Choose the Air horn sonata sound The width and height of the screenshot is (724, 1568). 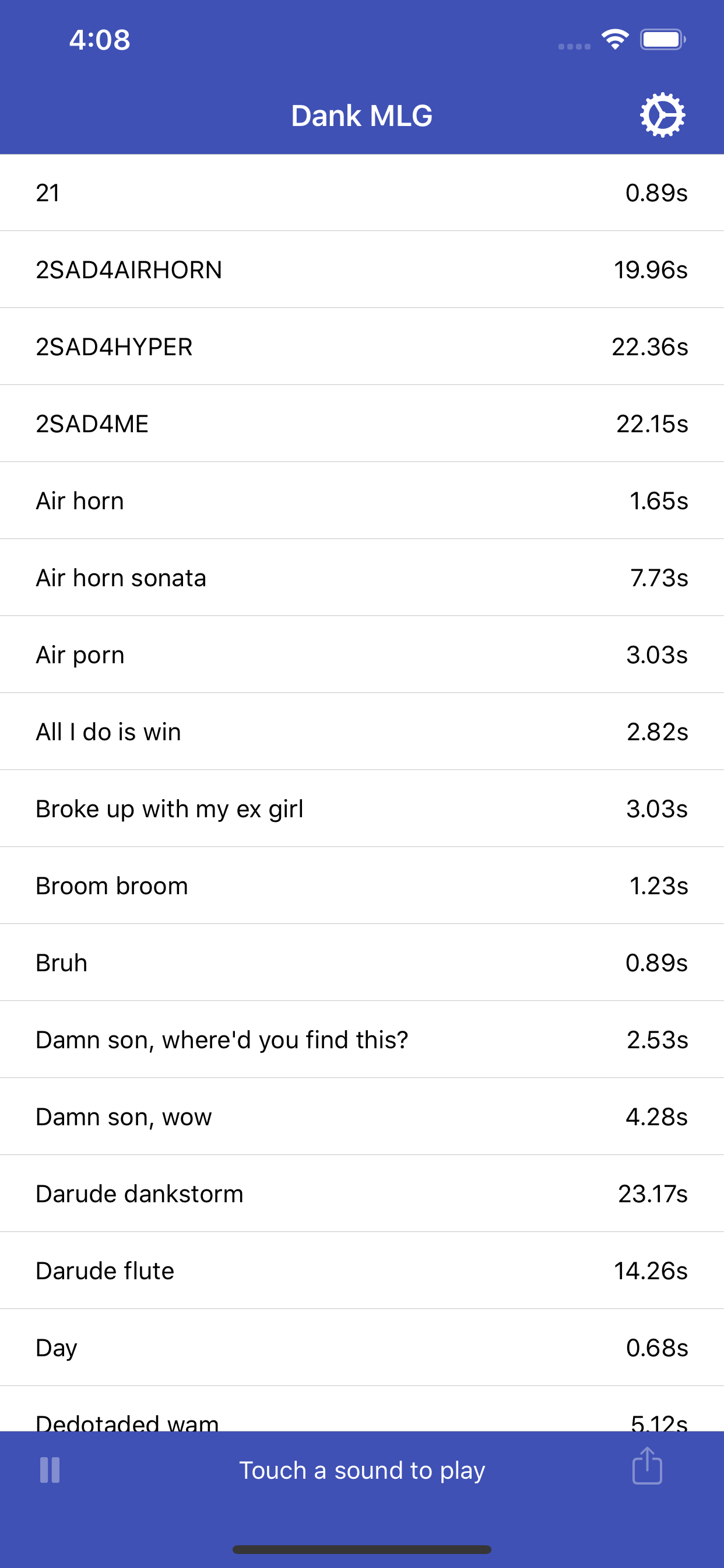[x=361, y=577]
